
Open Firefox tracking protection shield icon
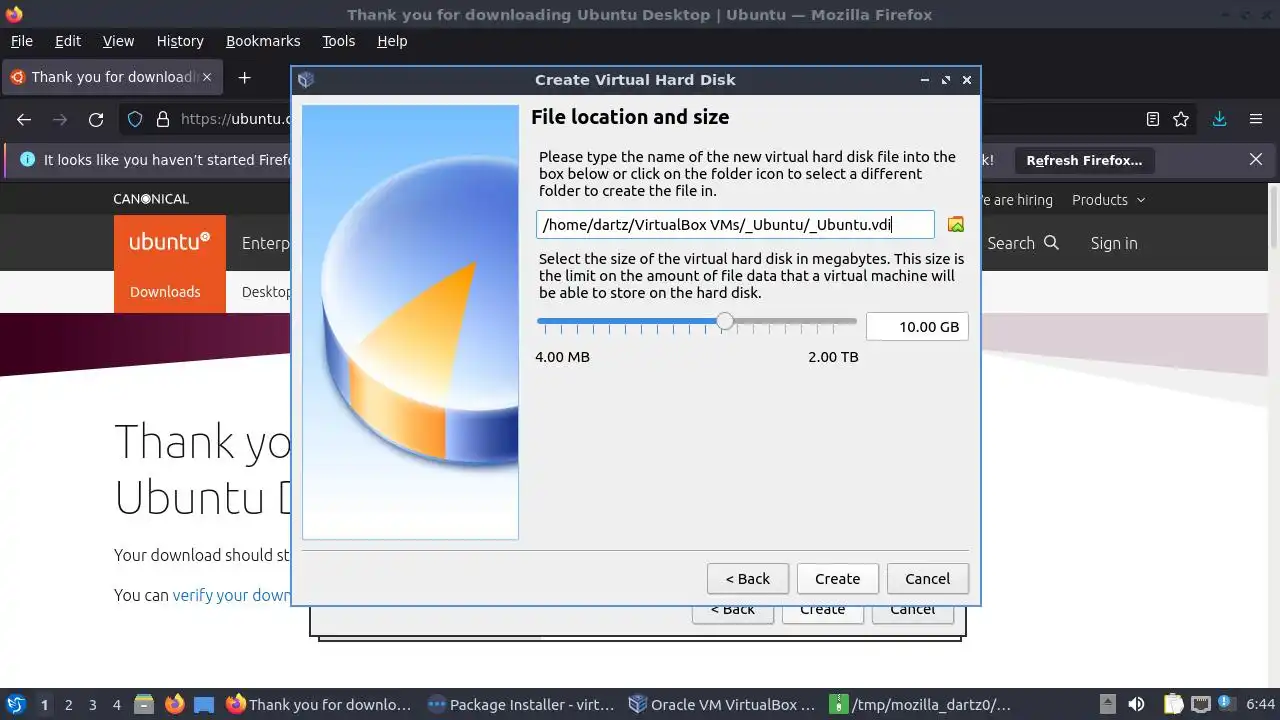coord(135,119)
